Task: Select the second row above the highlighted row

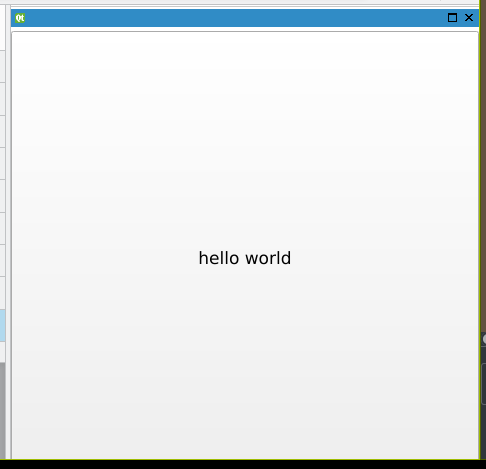Action: pos(2,261)
